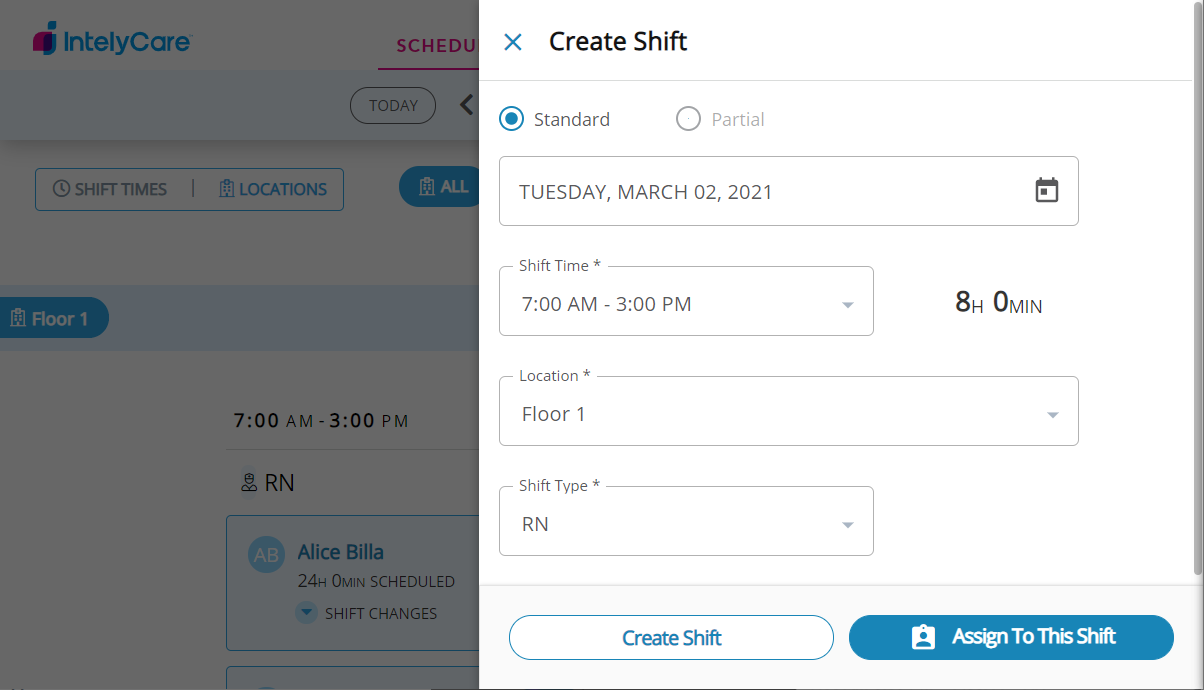Click the Floor 1 building icon
Screen dimensions: 1204x690
[18, 319]
